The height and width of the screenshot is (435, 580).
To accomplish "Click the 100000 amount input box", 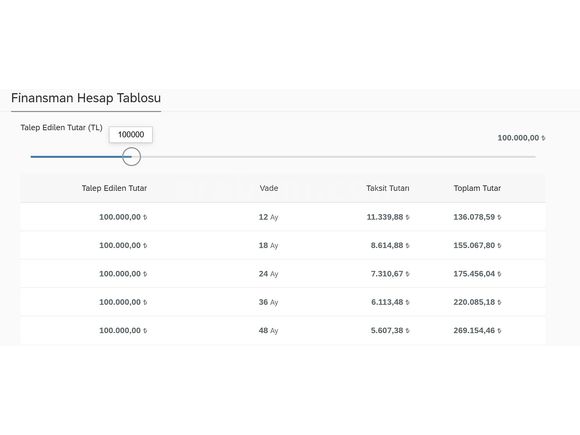I will 131,135.
